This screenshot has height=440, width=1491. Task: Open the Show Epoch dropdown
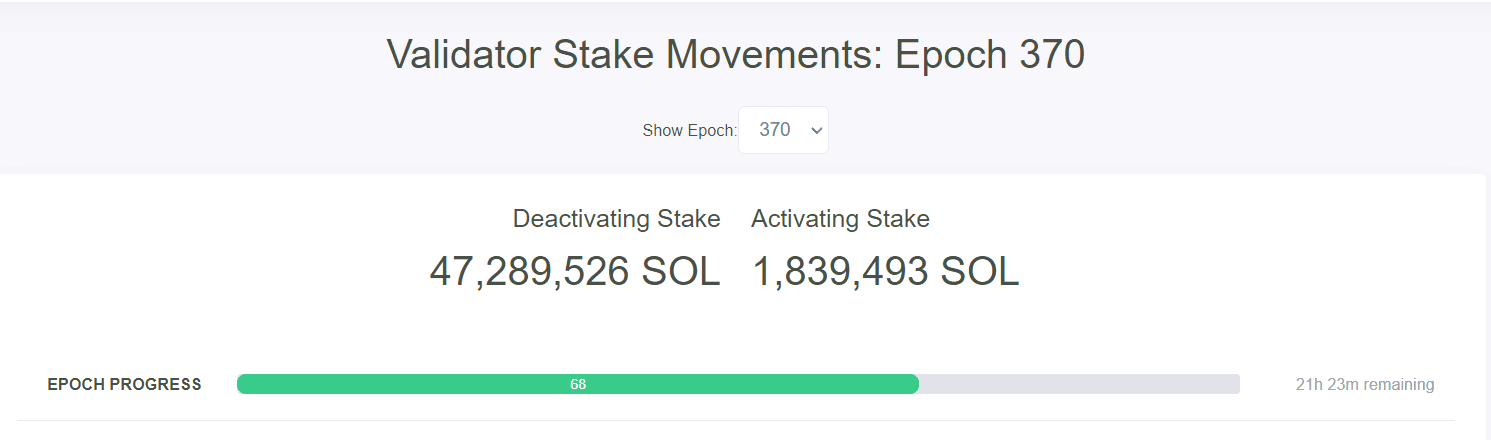[x=783, y=130]
